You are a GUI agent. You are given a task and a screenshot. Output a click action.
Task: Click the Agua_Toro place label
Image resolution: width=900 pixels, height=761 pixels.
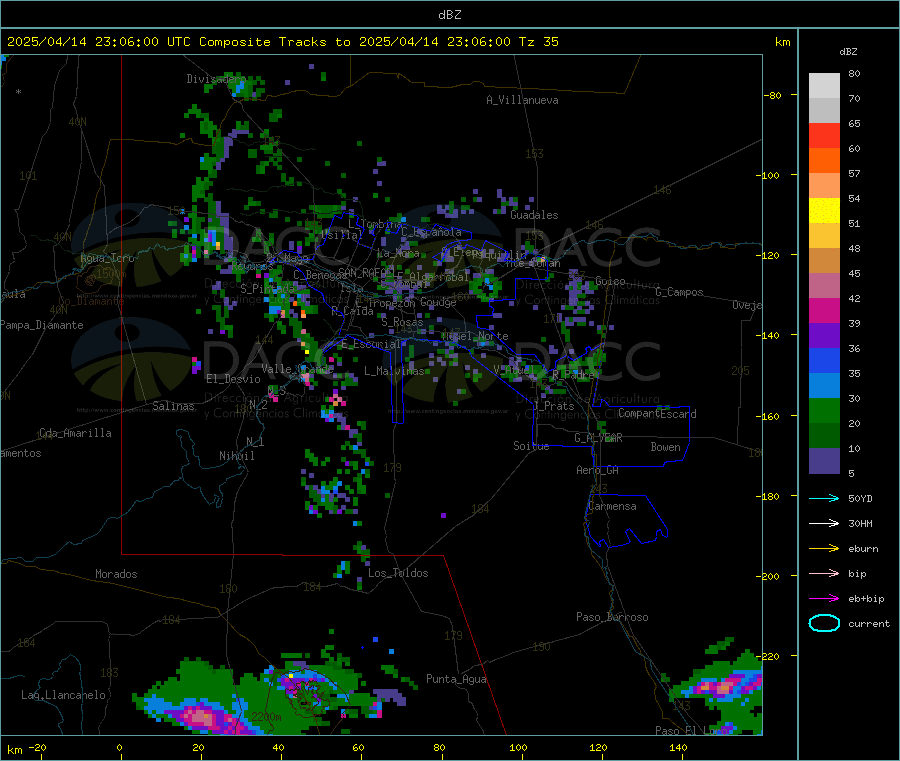(107, 258)
